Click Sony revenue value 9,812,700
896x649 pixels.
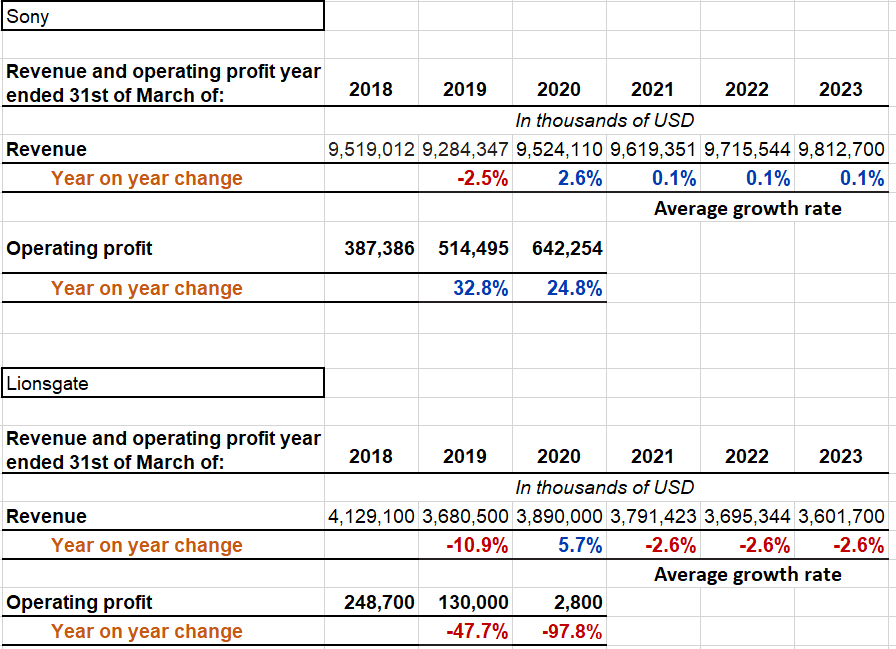pyautogui.click(x=841, y=149)
